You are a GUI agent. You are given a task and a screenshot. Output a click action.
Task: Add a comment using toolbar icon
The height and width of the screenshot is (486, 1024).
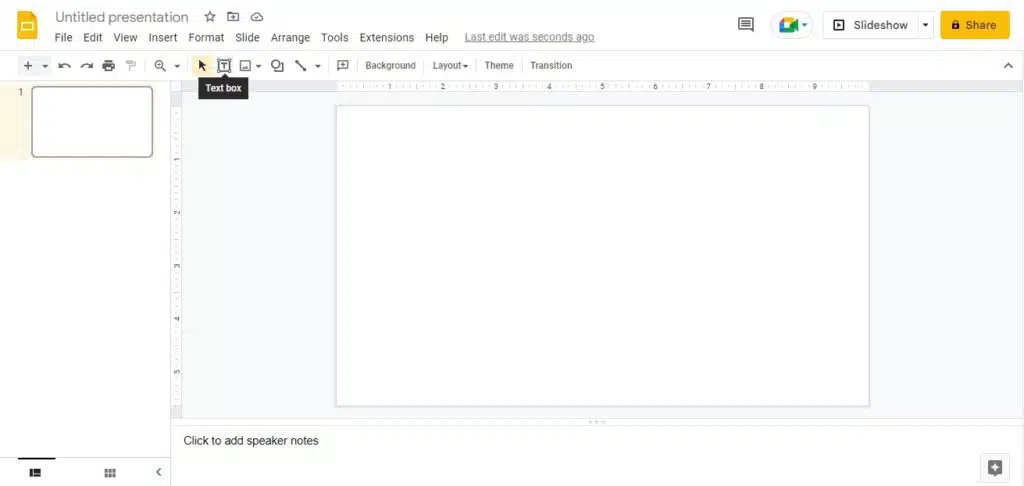click(x=342, y=66)
